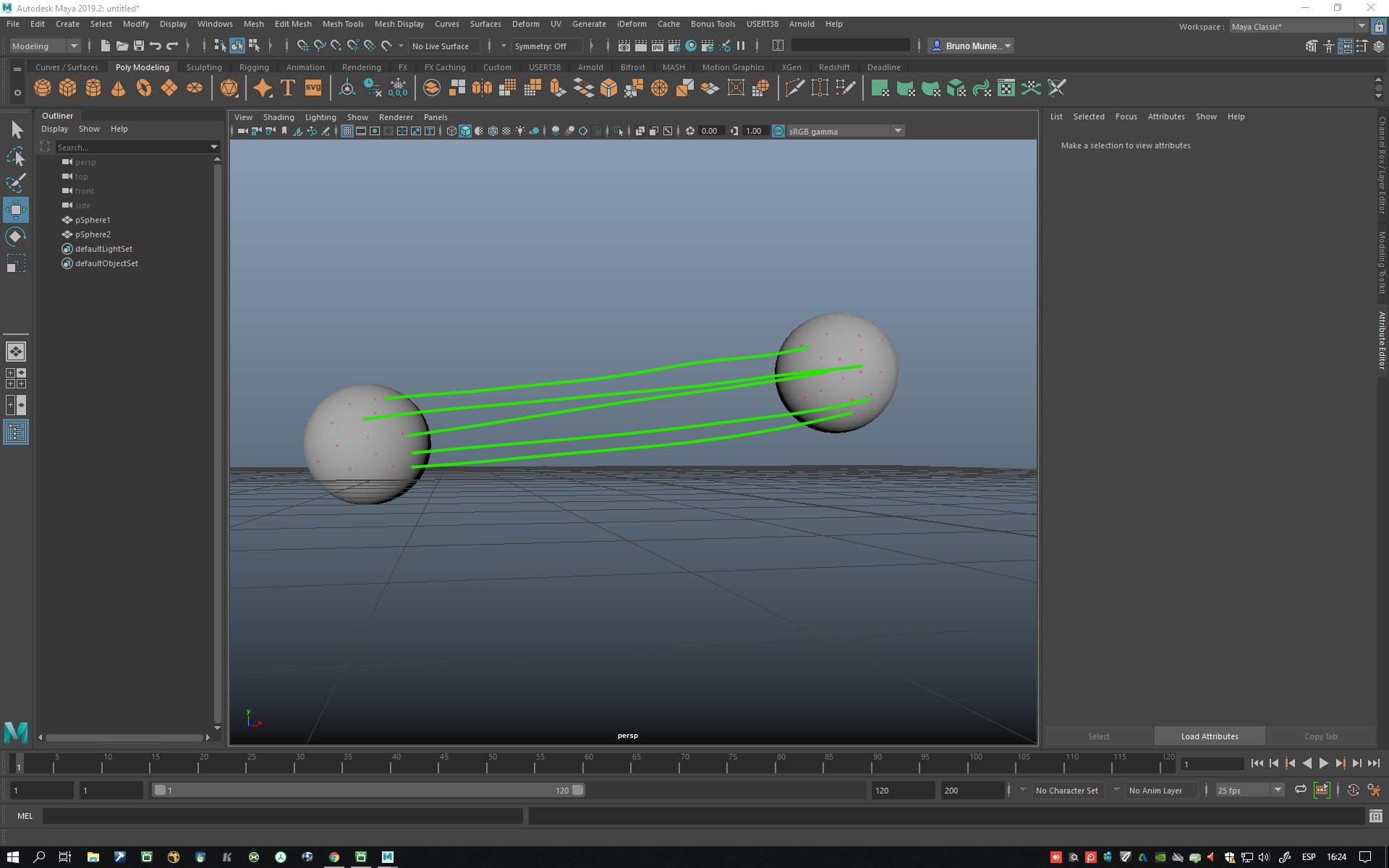1389x868 pixels.
Task: Create SVG geometry using the shelf icon
Action: tap(313, 88)
